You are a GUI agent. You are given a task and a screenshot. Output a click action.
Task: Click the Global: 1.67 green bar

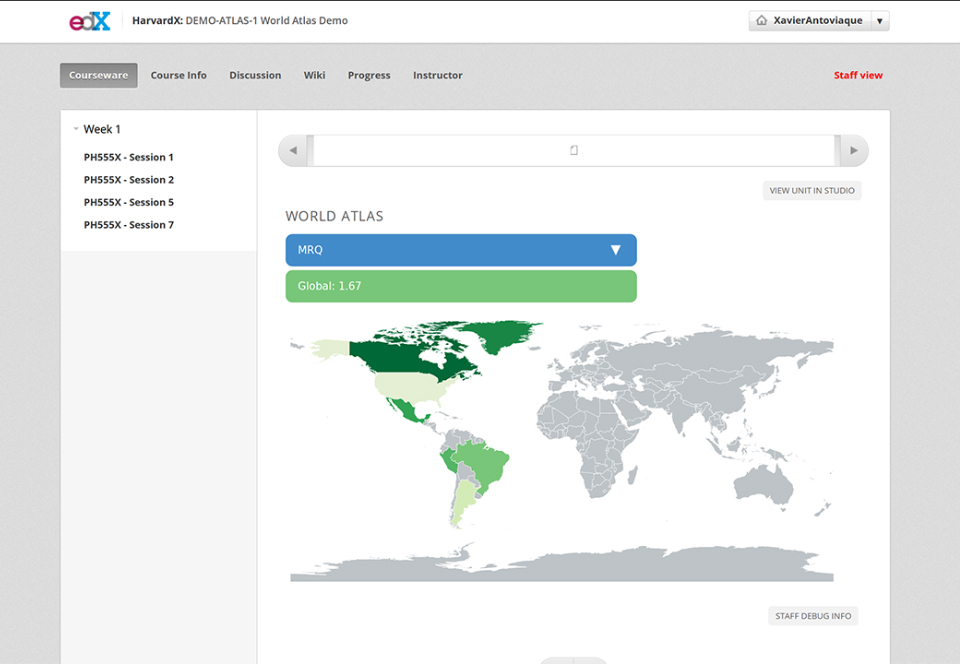click(461, 286)
